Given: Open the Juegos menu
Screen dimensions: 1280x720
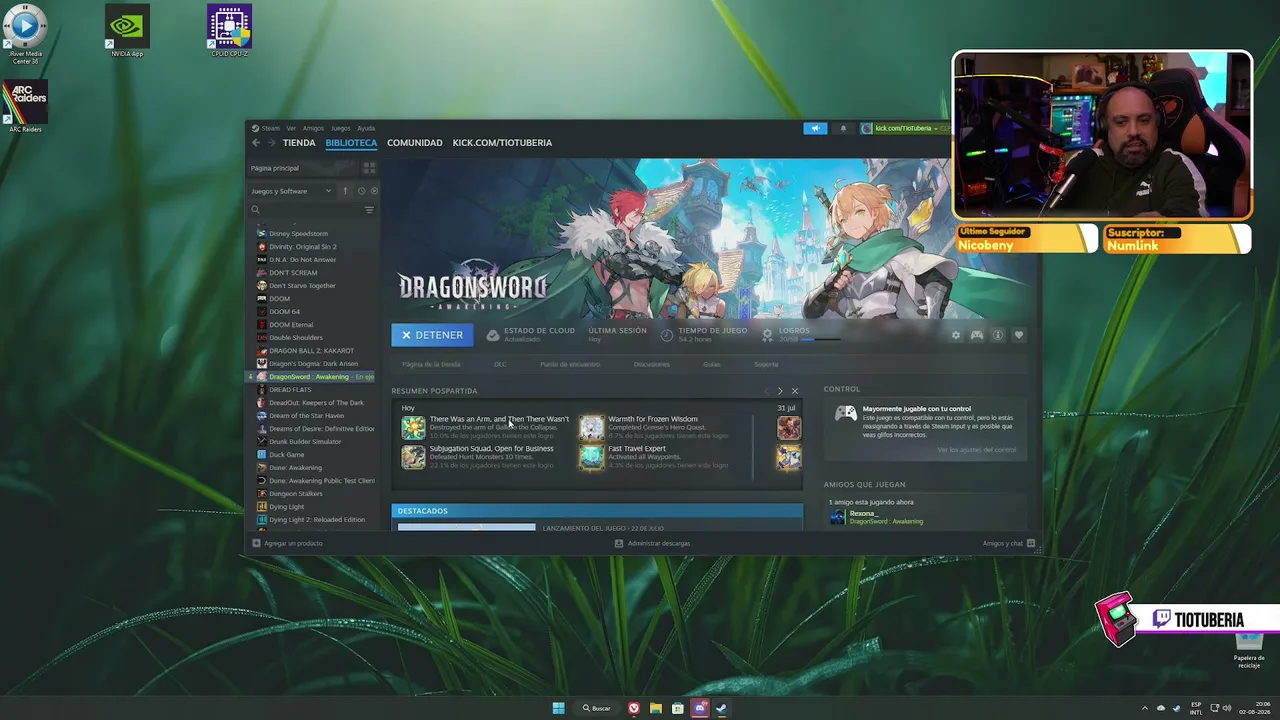Looking at the screenshot, I should (x=340, y=128).
